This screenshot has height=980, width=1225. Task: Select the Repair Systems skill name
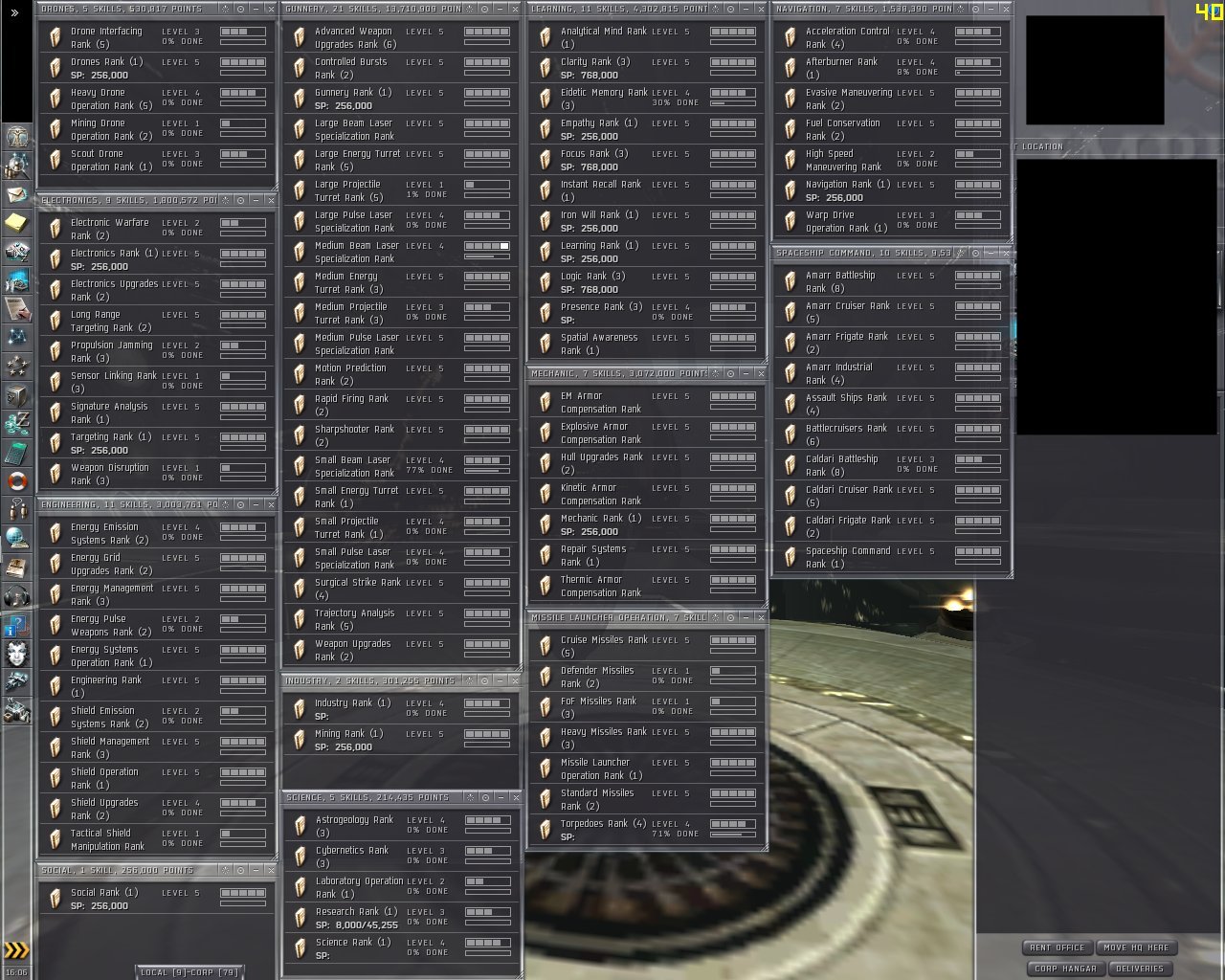point(593,555)
